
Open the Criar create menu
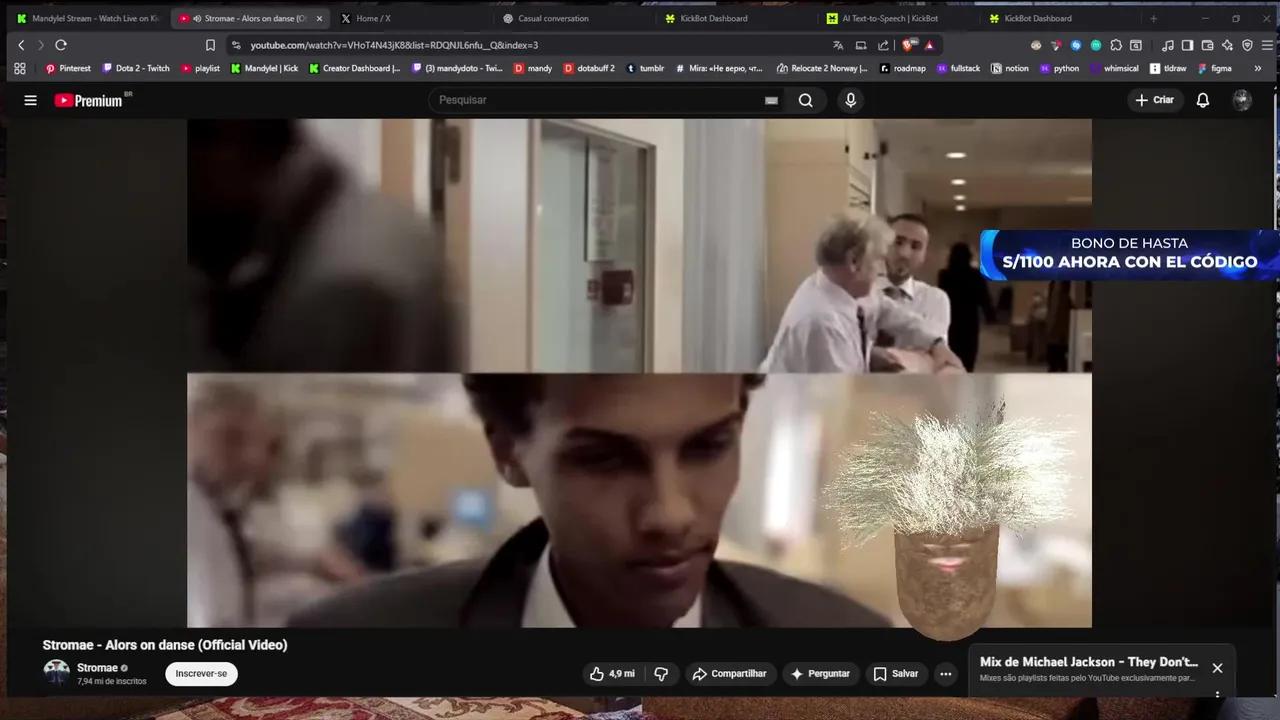tap(1155, 100)
